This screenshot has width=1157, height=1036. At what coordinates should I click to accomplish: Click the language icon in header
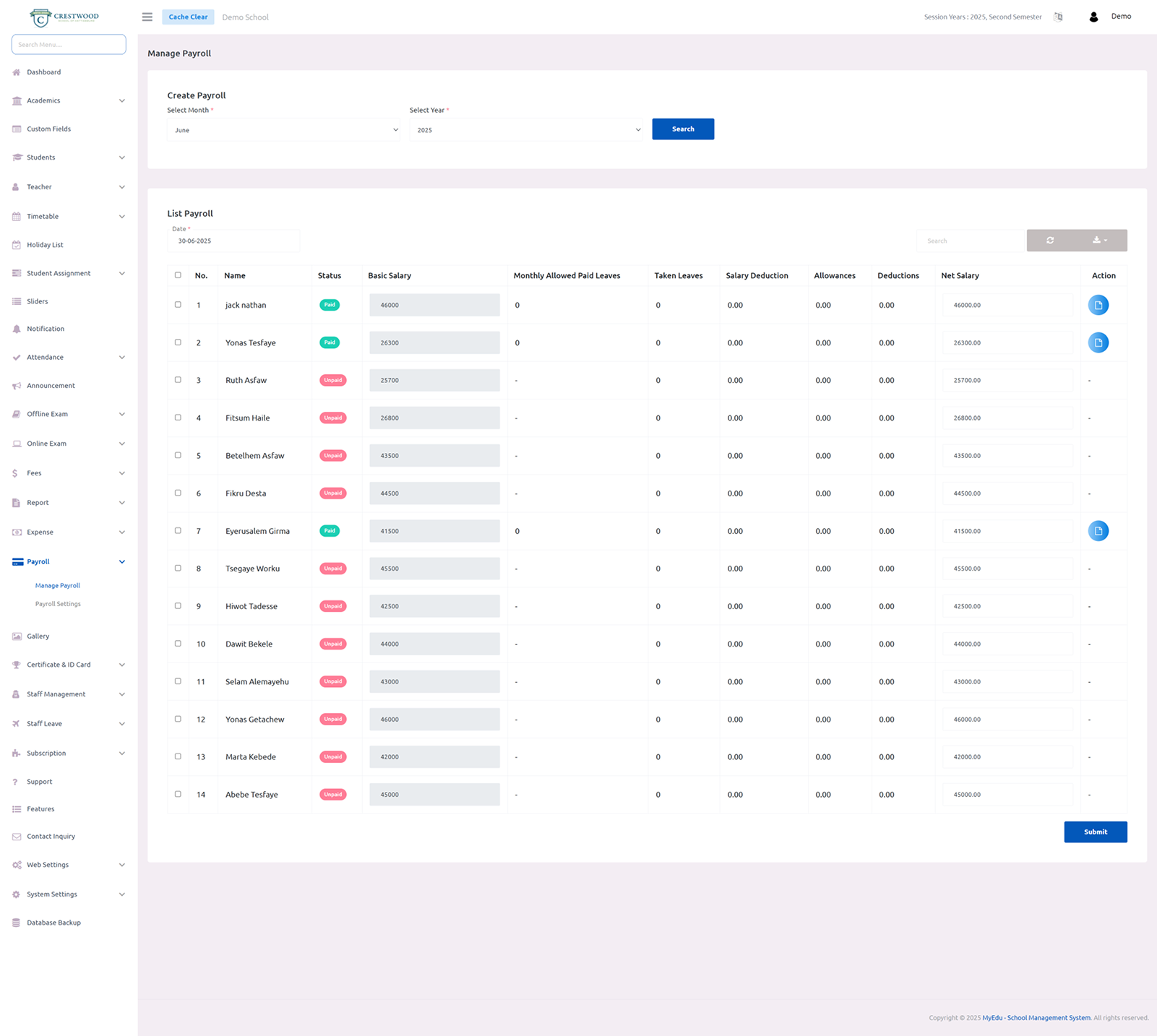[x=1058, y=17]
